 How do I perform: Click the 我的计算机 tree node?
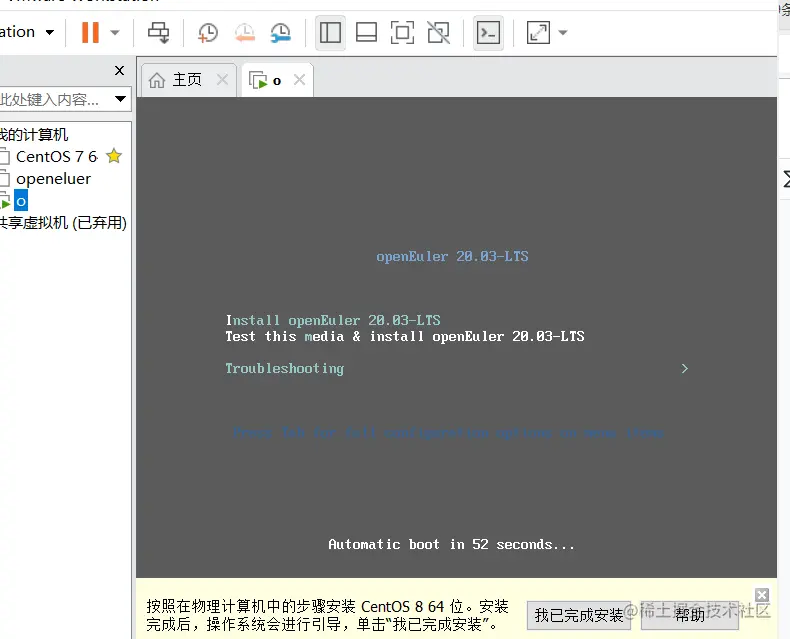[x=34, y=135]
